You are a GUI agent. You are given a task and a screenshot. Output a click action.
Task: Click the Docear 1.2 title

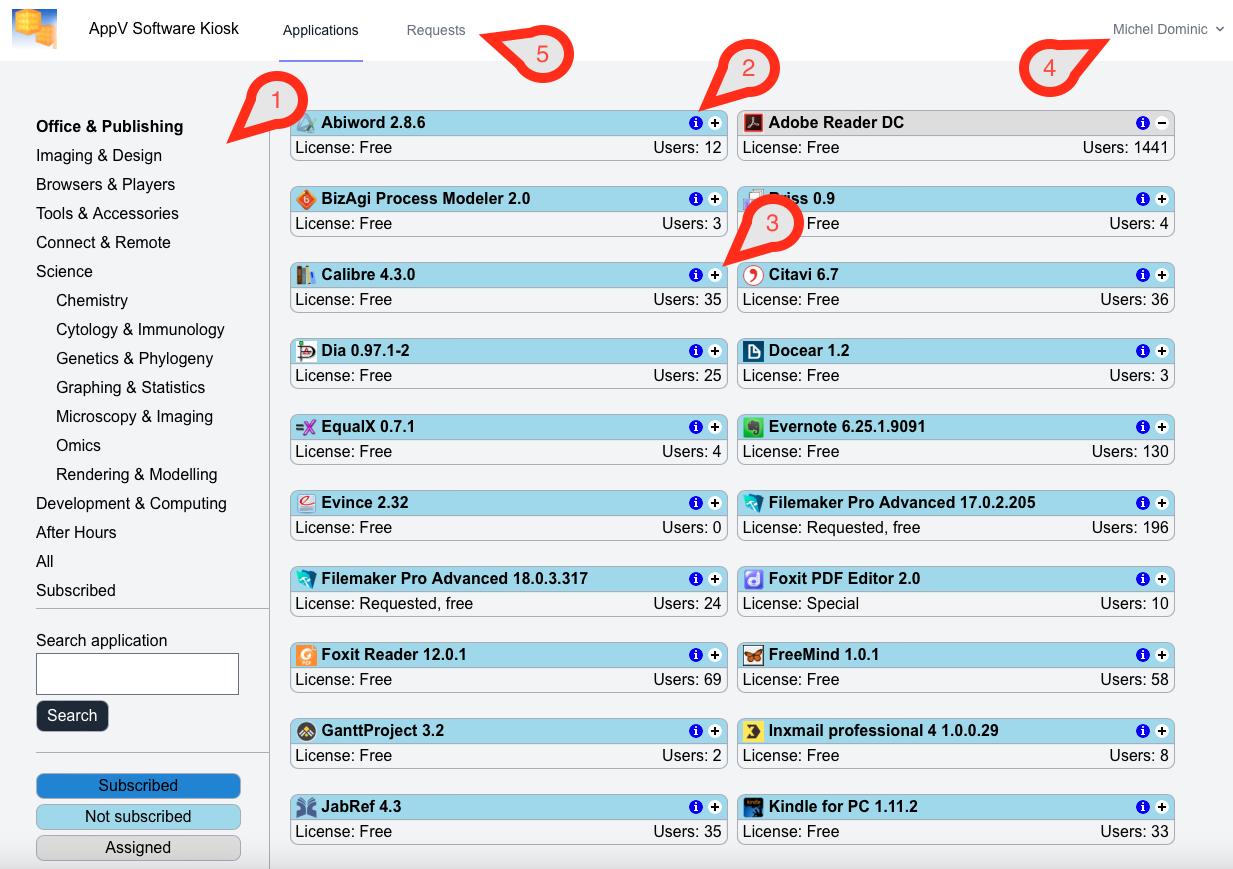point(809,351)
